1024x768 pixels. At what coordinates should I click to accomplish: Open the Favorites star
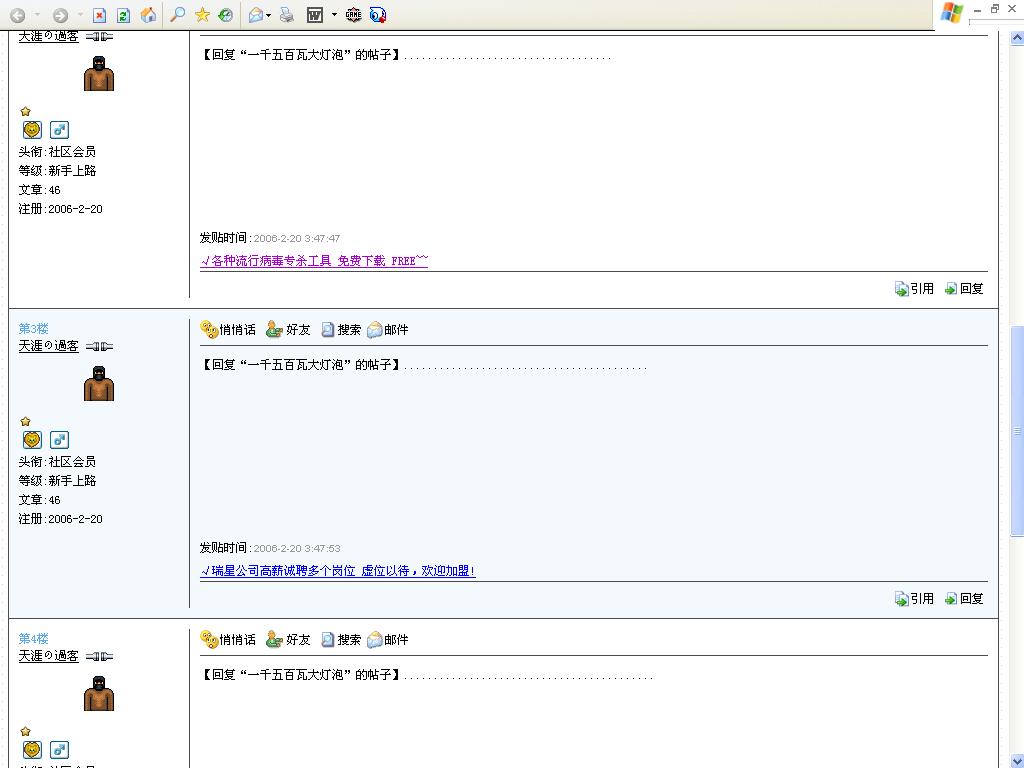pyautogui.click(x=202, y=15)
